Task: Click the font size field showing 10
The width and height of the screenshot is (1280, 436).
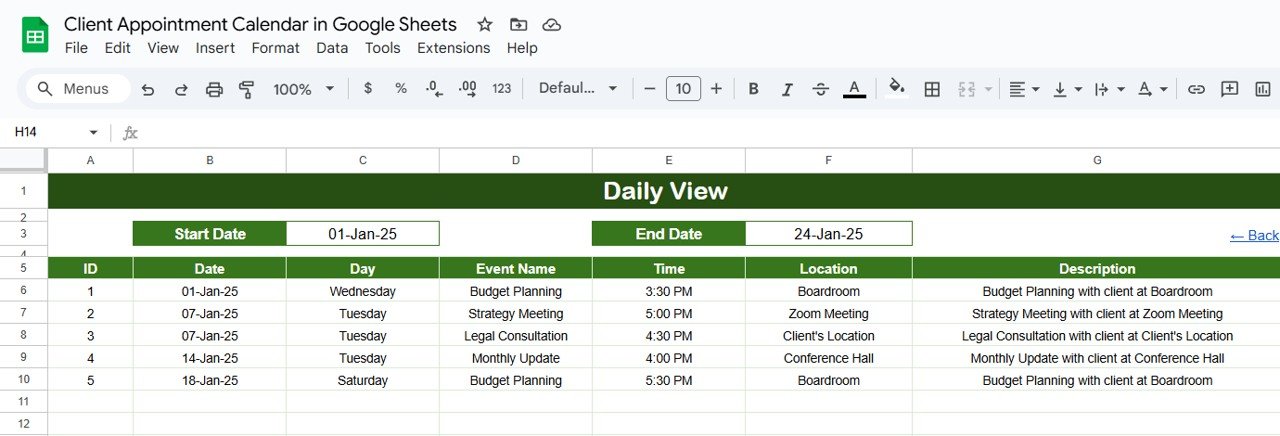Action: click(683, 89)
